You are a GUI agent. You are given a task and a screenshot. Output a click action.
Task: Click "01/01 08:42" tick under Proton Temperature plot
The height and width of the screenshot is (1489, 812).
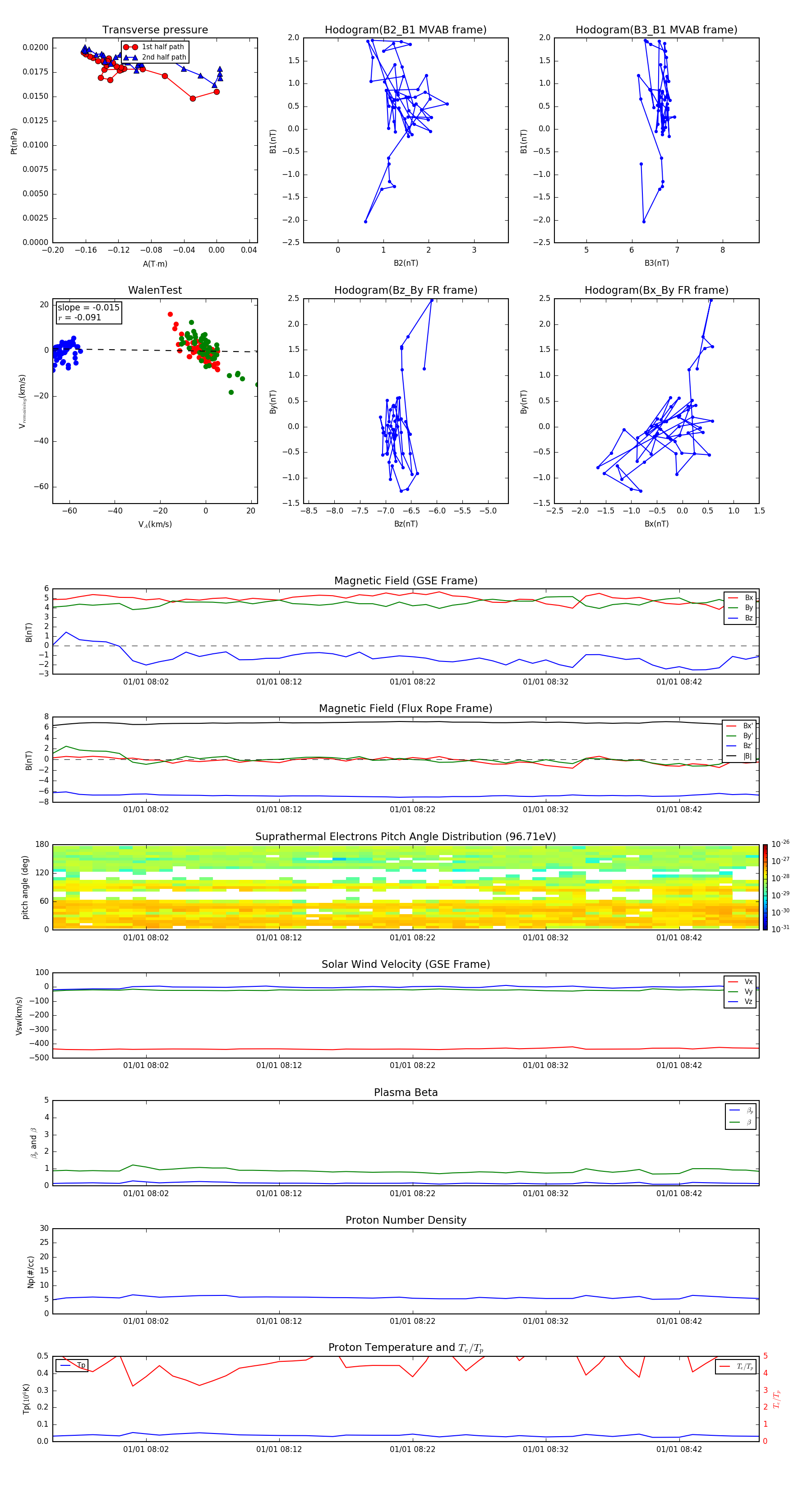click(x=679, y=1449)
